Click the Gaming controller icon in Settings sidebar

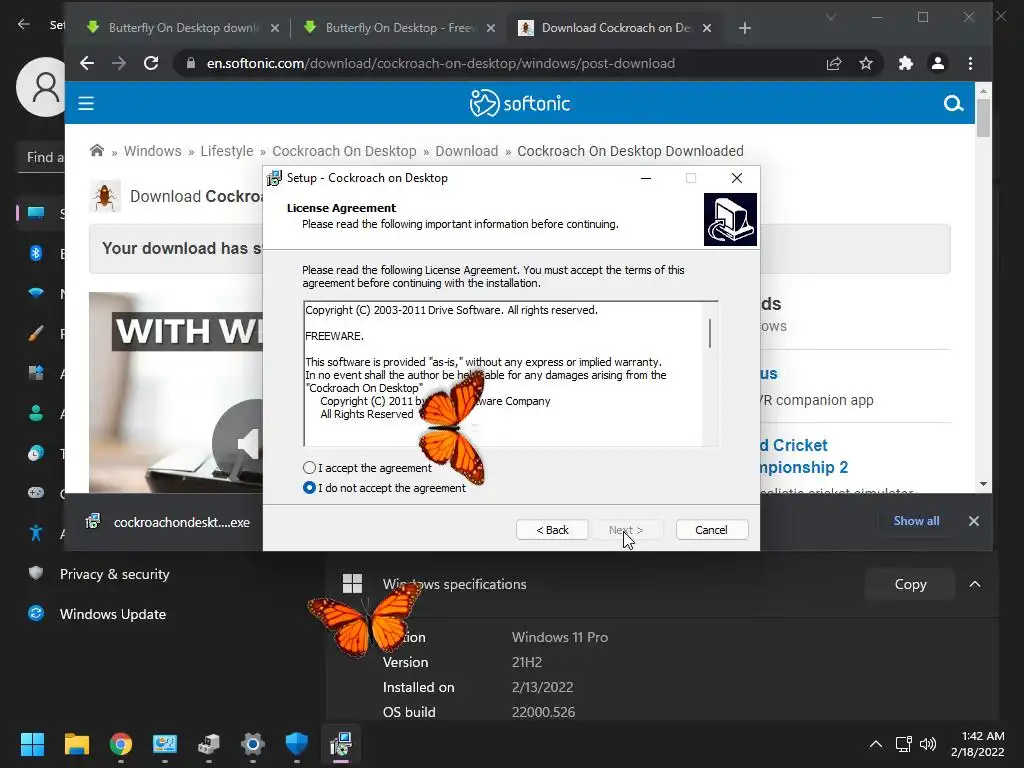tap(36, 493)
